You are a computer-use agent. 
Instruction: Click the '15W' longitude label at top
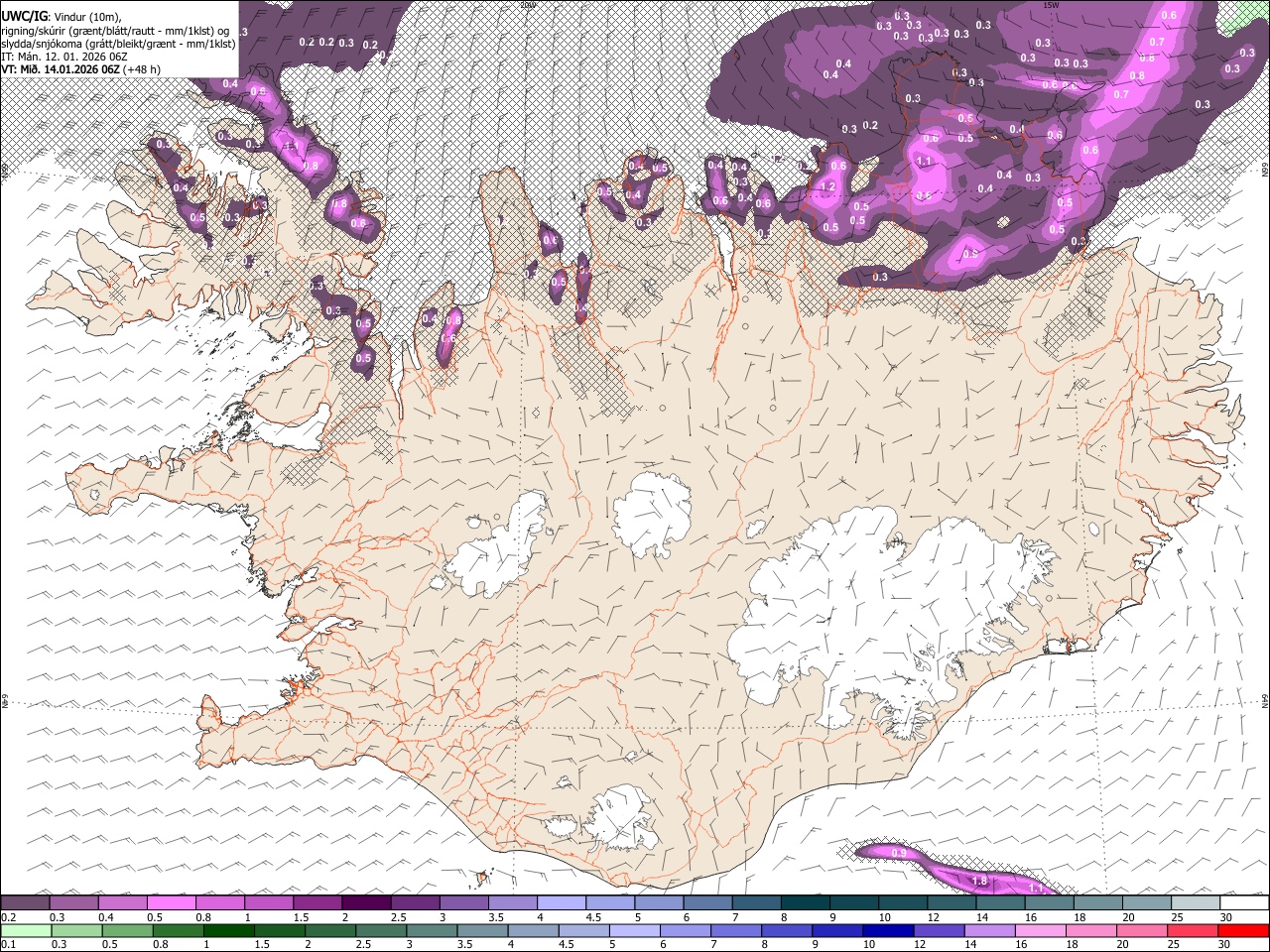pos(1051,5)
